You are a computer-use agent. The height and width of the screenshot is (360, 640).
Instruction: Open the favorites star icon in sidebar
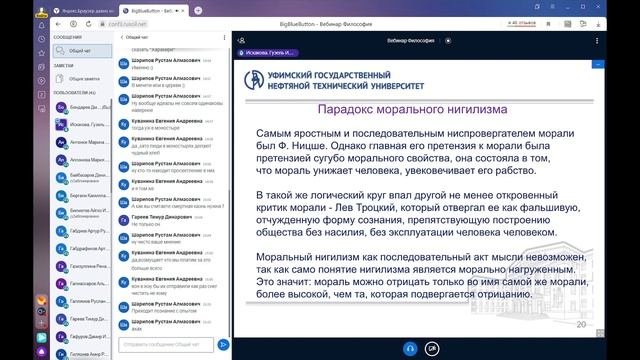(42, 53)
